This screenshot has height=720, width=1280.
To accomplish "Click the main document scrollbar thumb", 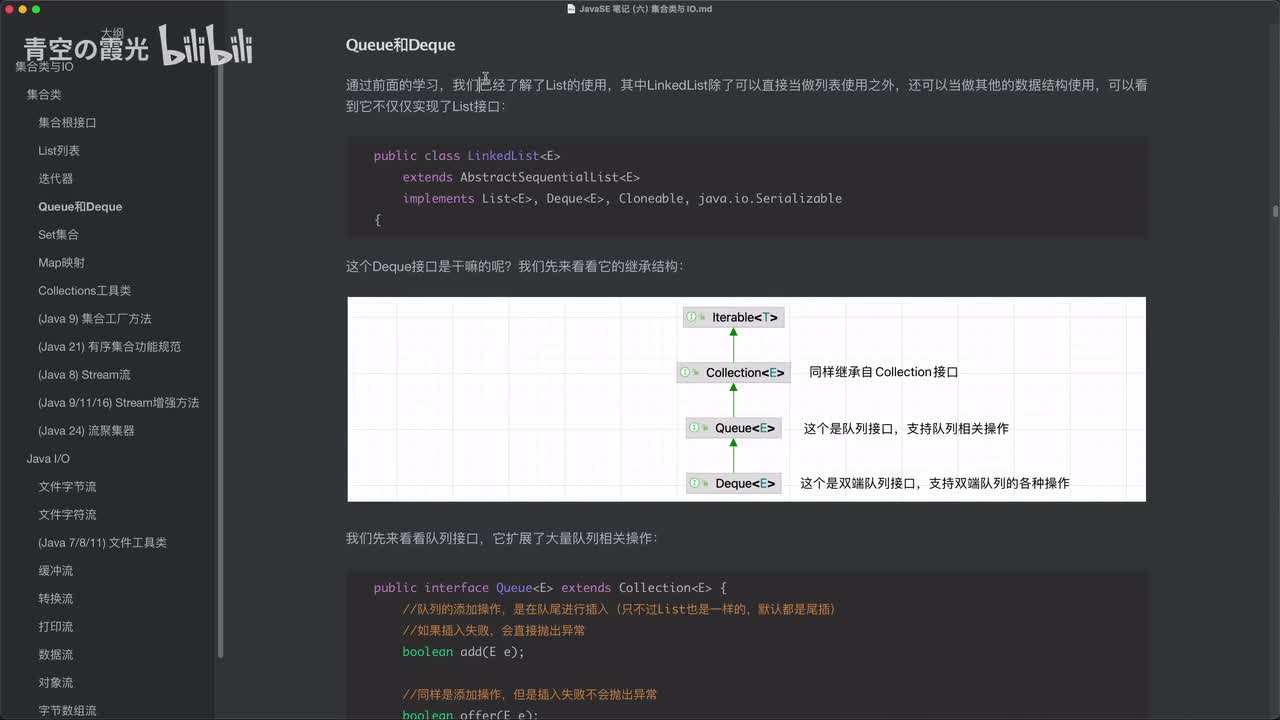I will pos(1275,211).
